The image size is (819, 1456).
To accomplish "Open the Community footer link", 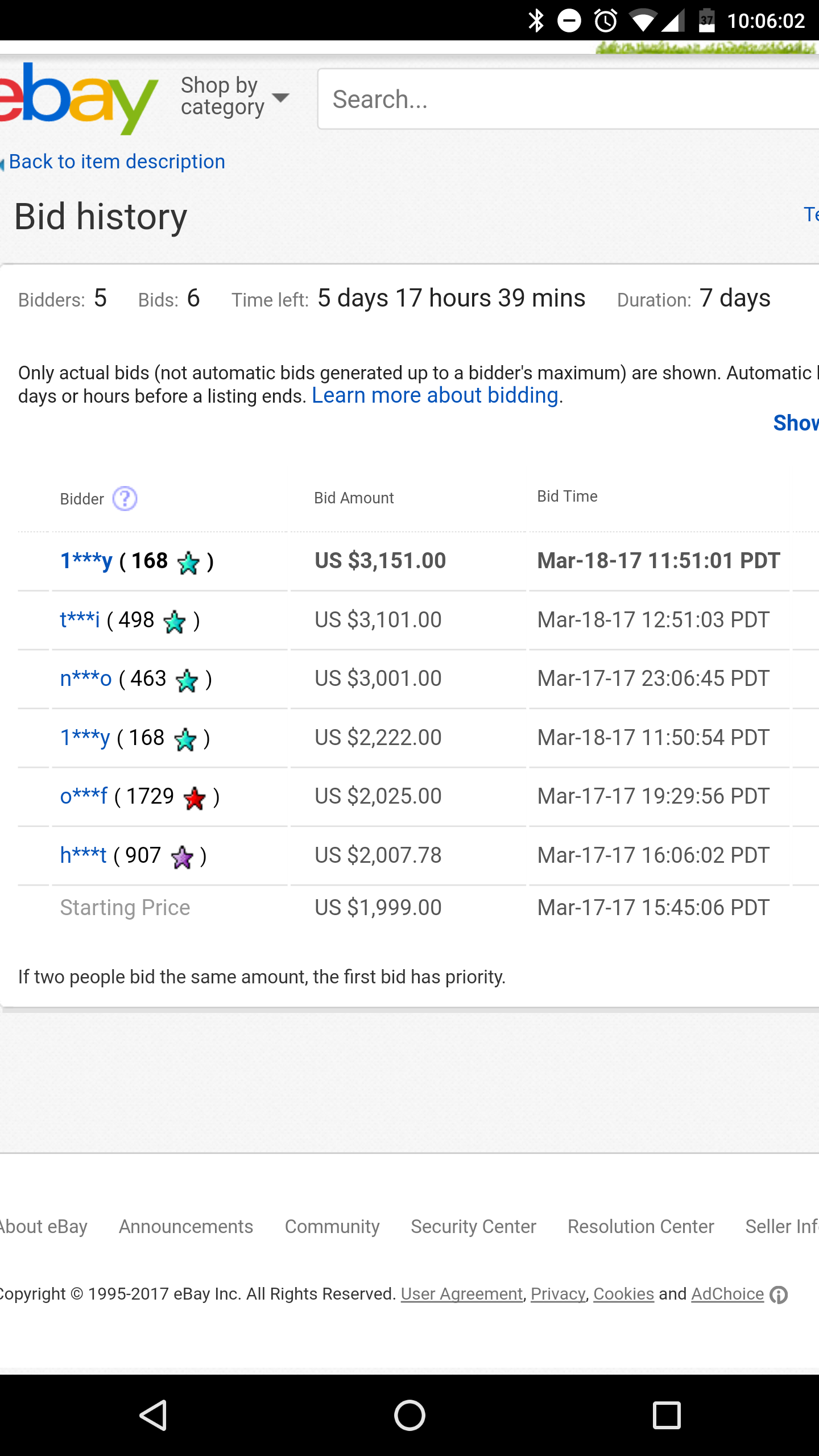I will 332,1227.
